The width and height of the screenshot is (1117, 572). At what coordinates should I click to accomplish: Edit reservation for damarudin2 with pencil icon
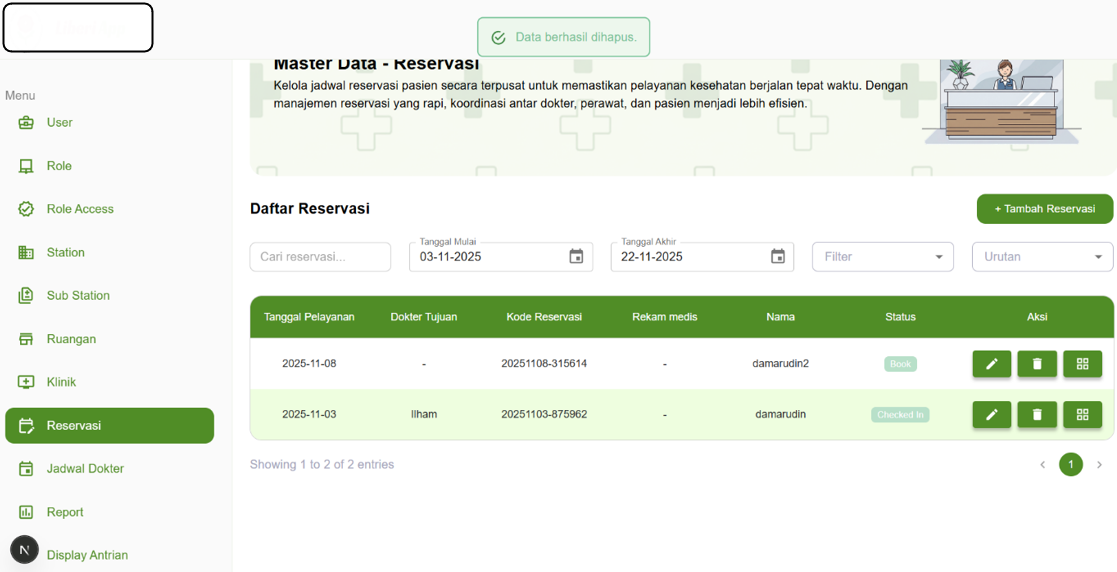pos(992,364)
